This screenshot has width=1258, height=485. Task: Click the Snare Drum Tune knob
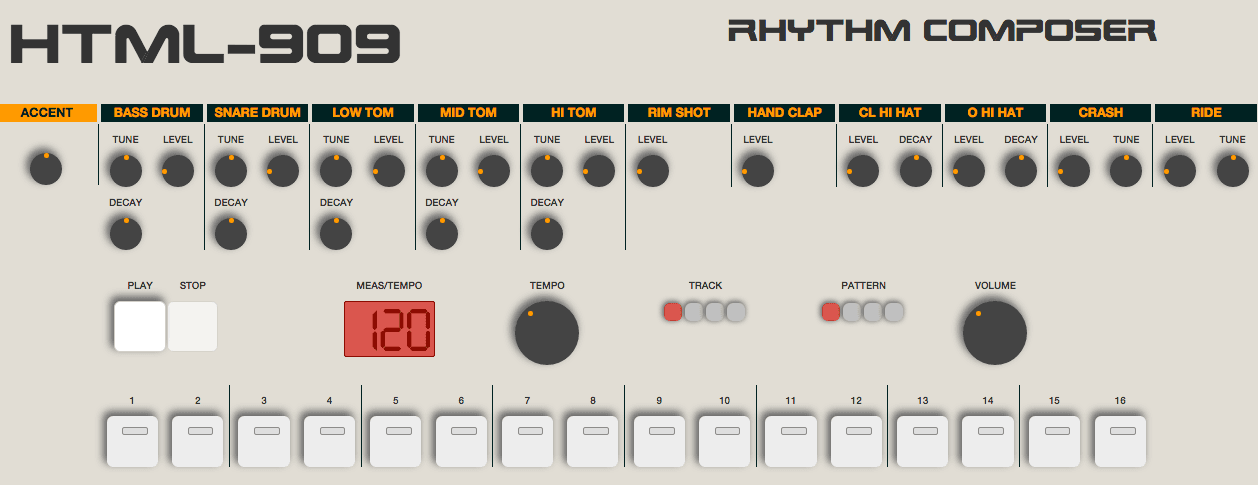click(231, 171)
